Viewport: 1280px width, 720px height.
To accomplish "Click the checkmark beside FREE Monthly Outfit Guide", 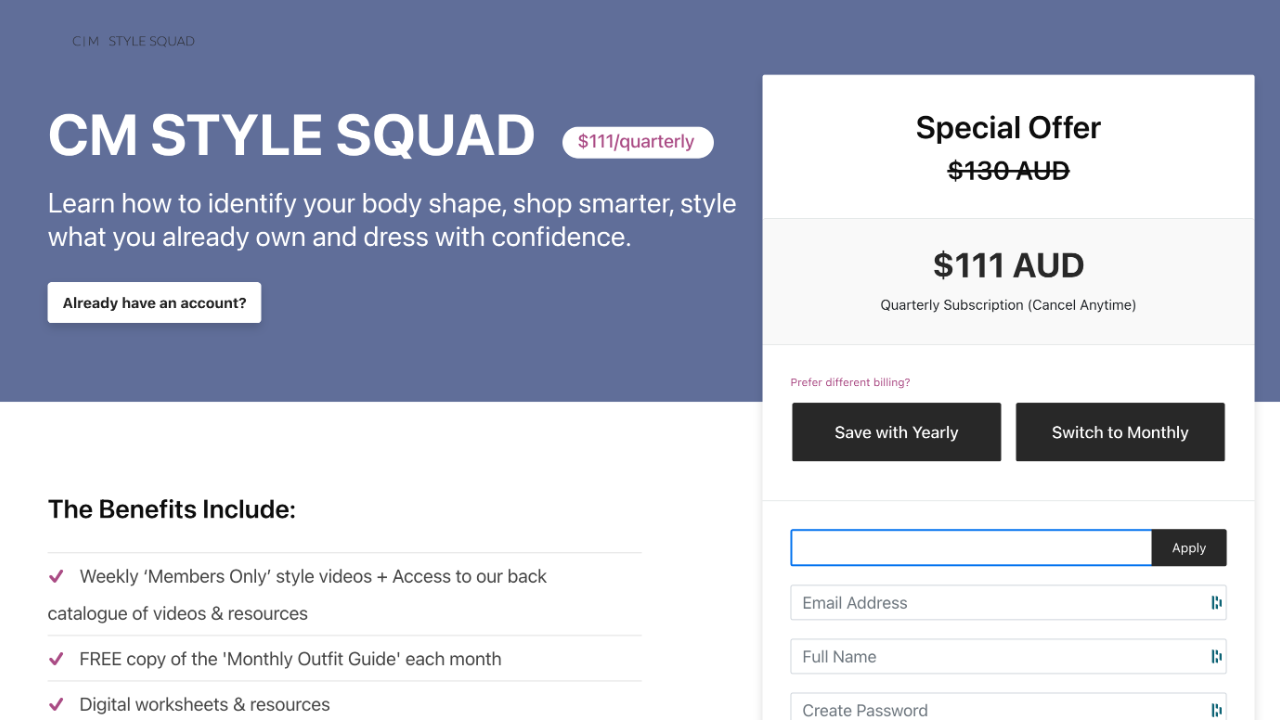I will pos(57,659).
